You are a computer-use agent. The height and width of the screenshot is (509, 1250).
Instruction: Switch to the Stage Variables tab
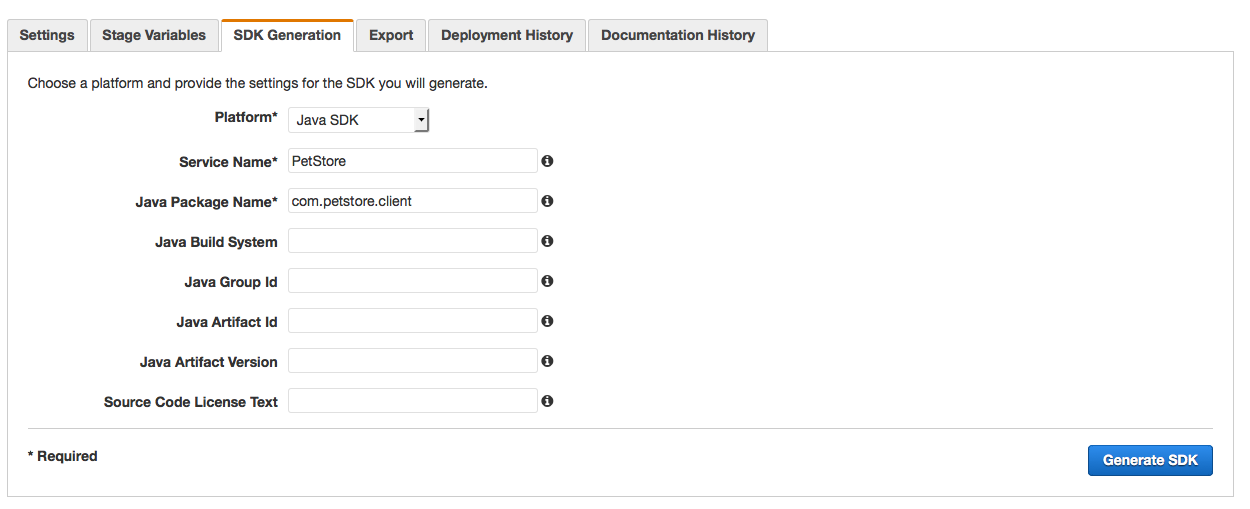[x=154, y=35]
